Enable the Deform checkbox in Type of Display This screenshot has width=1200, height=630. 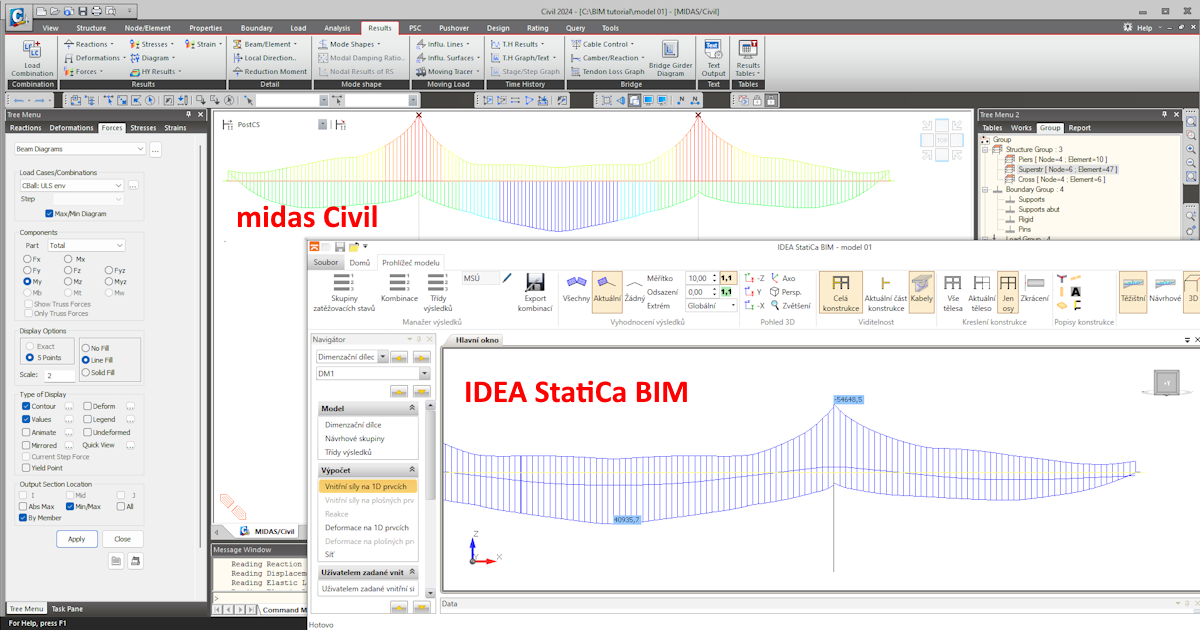point(87,407)
